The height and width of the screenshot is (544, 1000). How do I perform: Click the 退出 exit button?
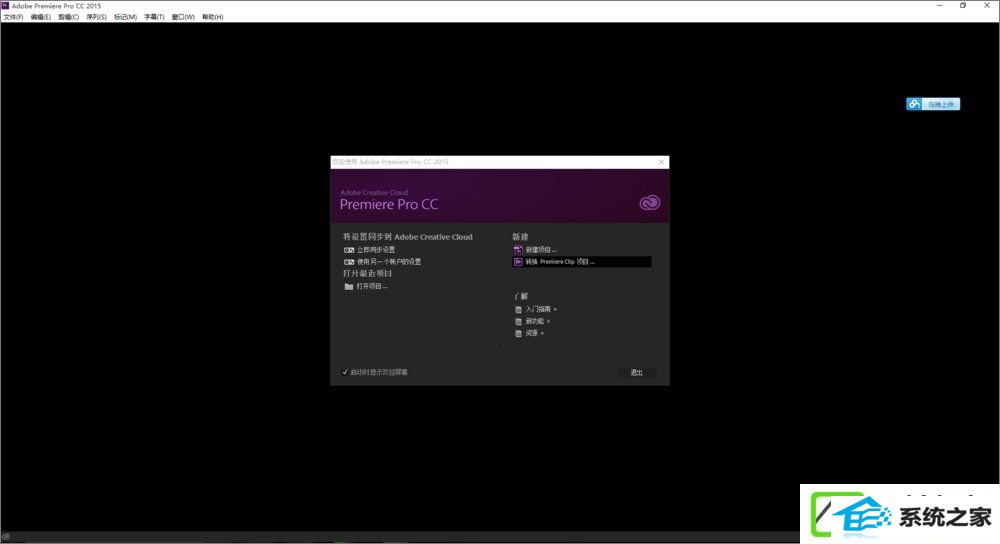636,372
